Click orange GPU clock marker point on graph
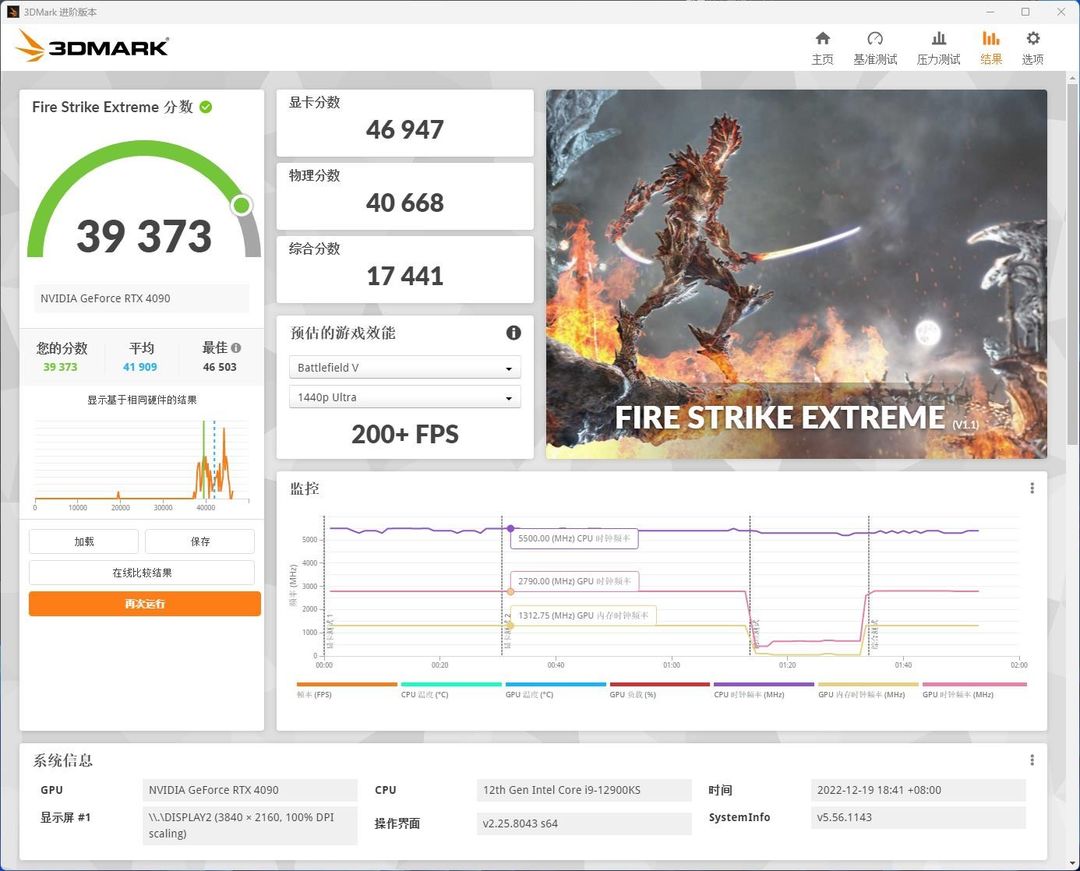Screen dimensions: 1080x871 pyautogui.click(x=510, y=591)
